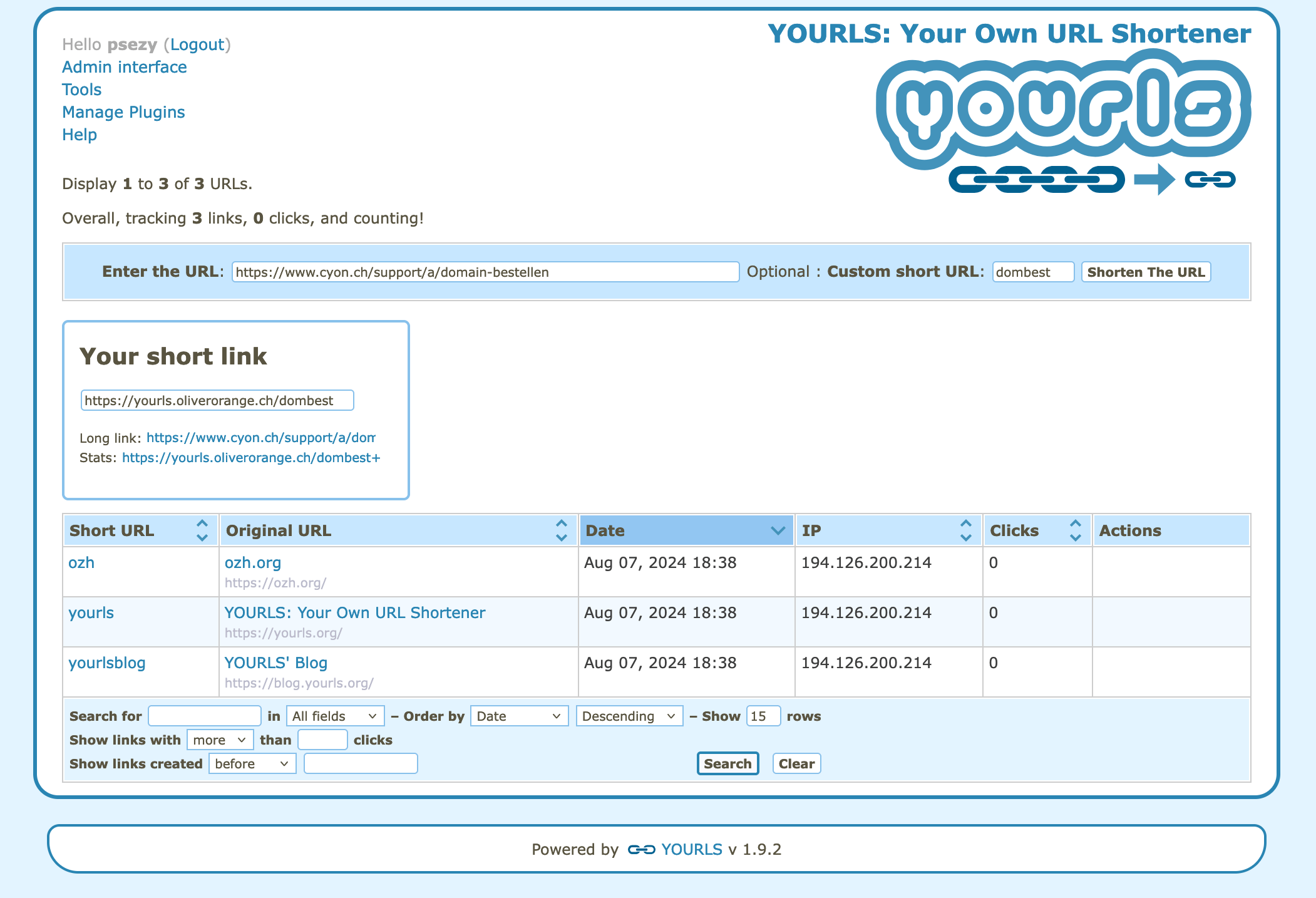This screenshot has width=1316, height=898.
Task: Sort by Short URL column arrows
Action: 202,530
